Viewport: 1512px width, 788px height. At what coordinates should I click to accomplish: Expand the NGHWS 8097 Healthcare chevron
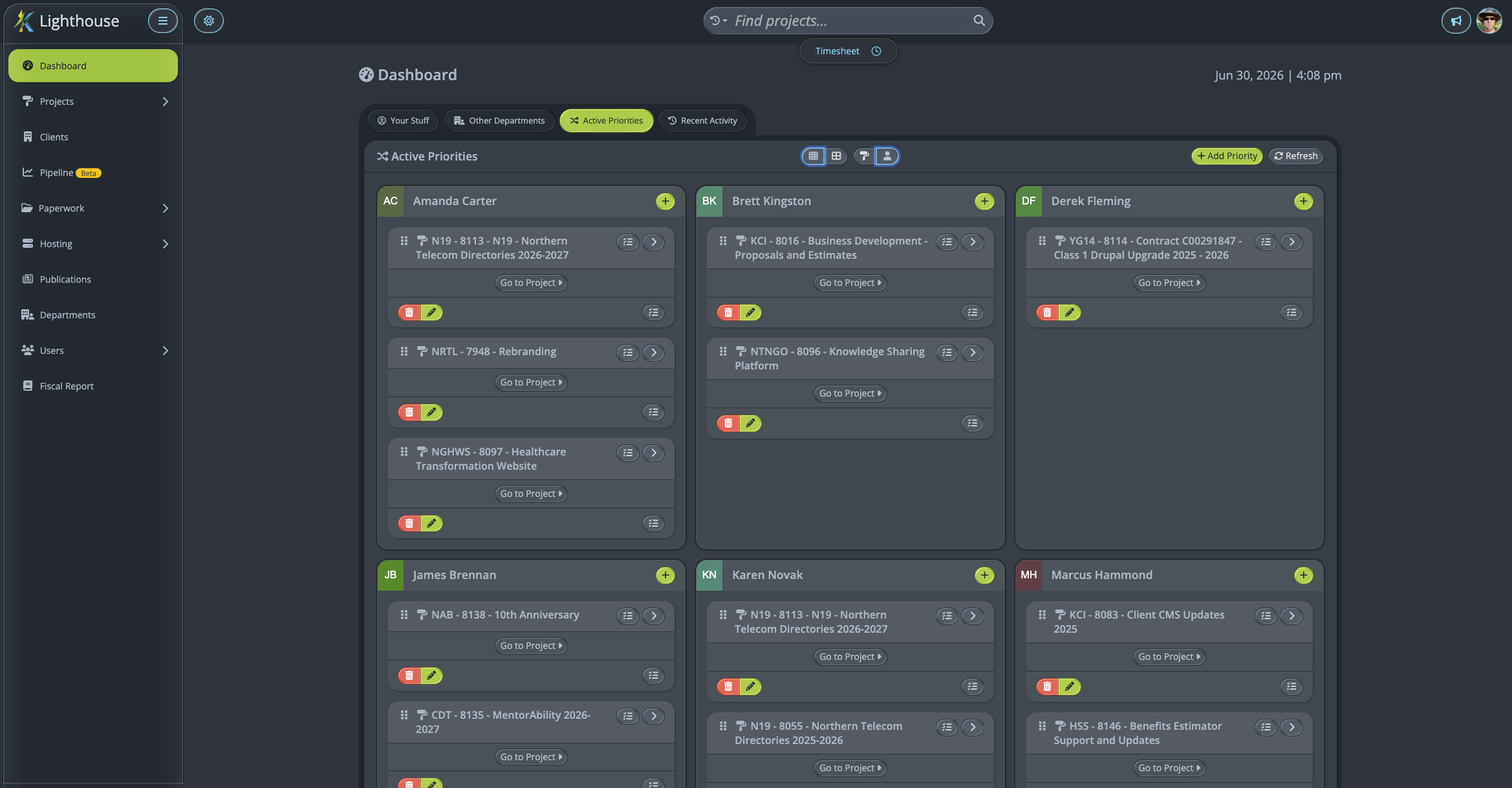pos(653,453)
